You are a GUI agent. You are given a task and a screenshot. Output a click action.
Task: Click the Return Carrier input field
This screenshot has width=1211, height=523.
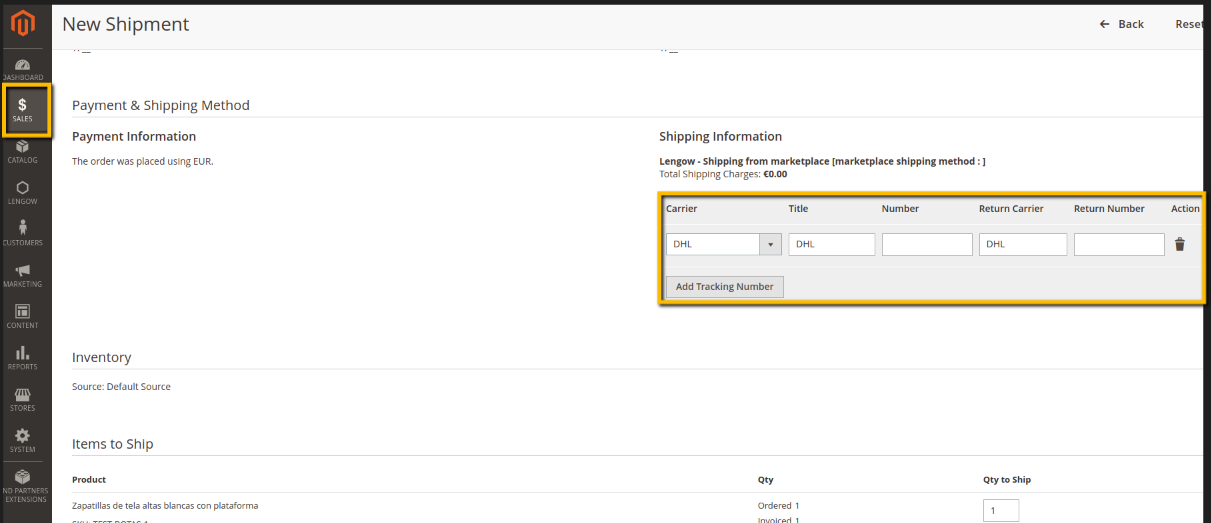pos(1022,244)
